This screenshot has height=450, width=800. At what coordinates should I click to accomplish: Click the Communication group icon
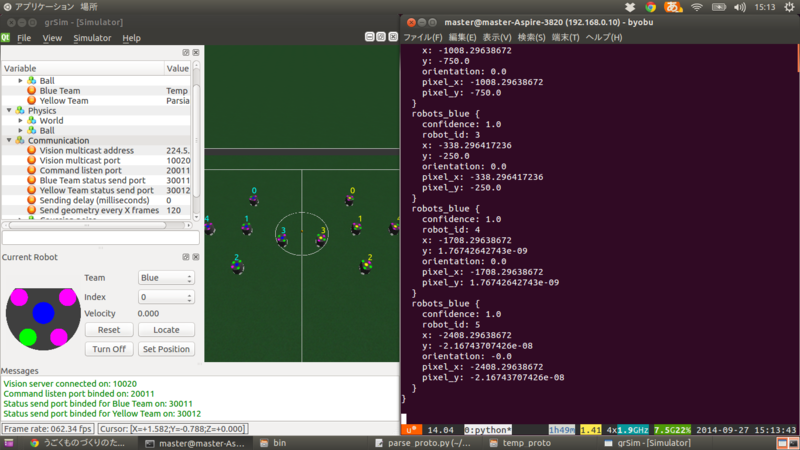point(20,140)
